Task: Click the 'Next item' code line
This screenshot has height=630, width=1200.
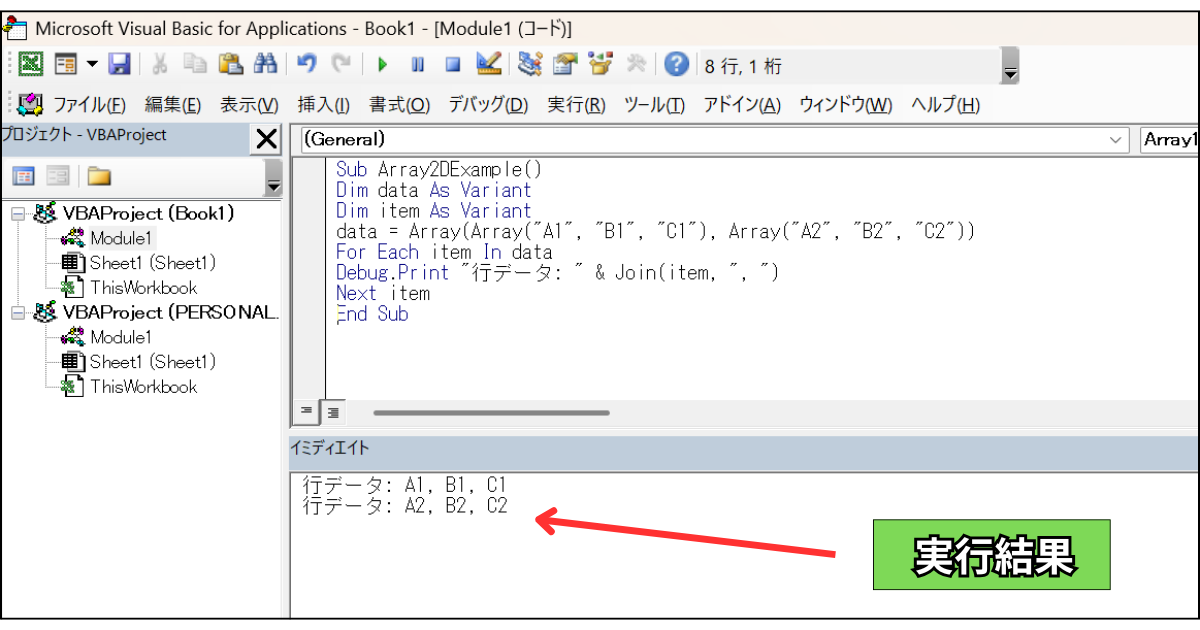Action: (382, 293)
